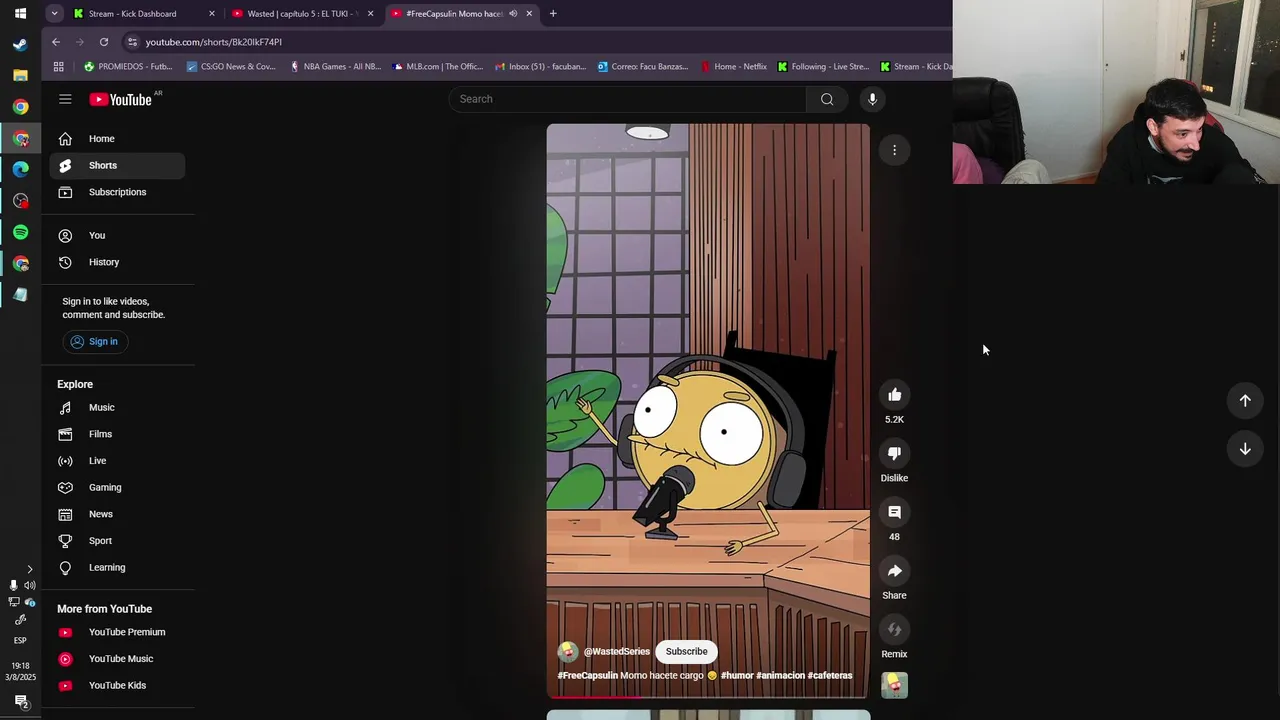1280x720 pixels.
Task: Open Learning in Explore
Action: pos(117,567)
